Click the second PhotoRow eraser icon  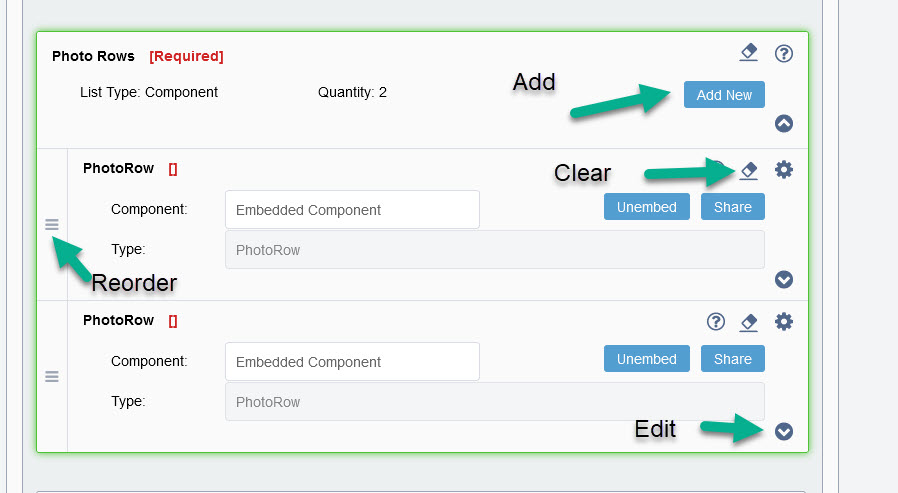coord(749,322)
